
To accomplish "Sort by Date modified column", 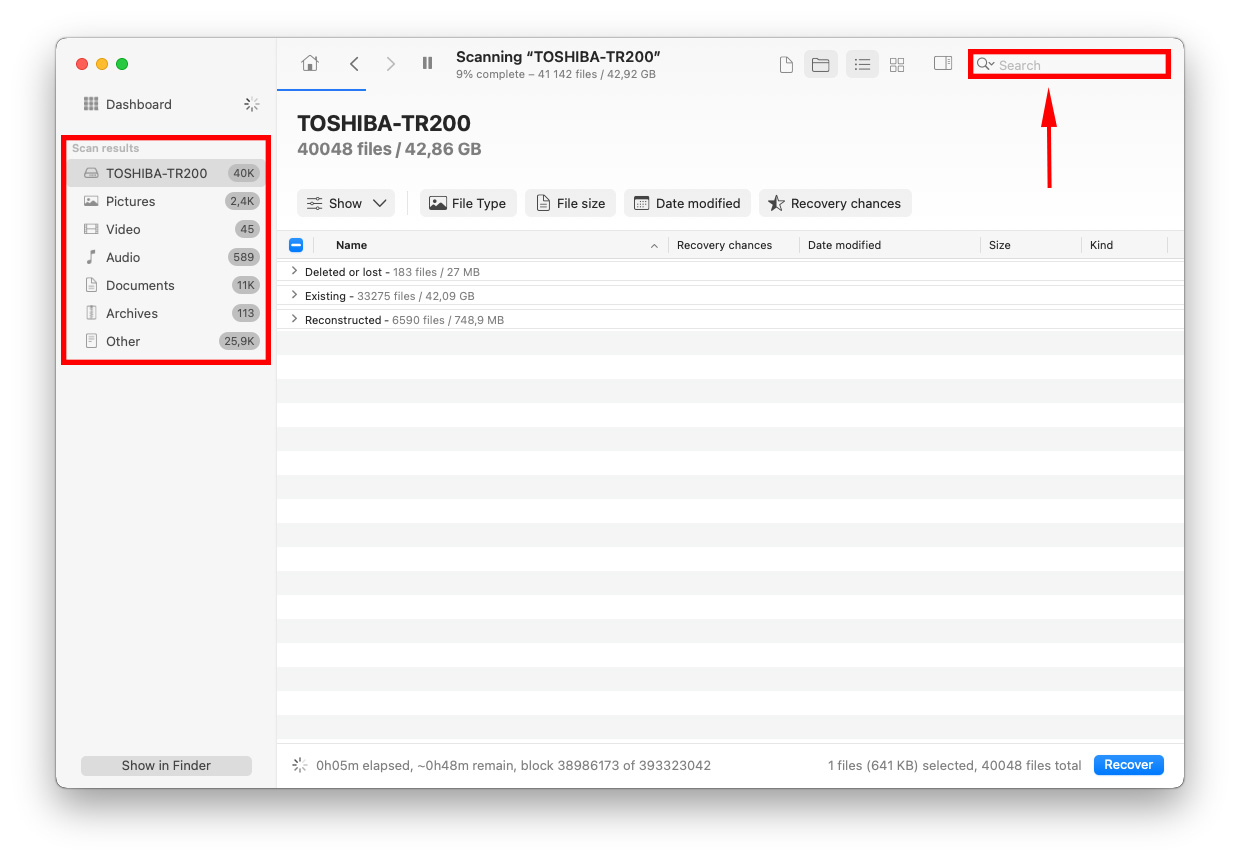I will coord(844,245).
